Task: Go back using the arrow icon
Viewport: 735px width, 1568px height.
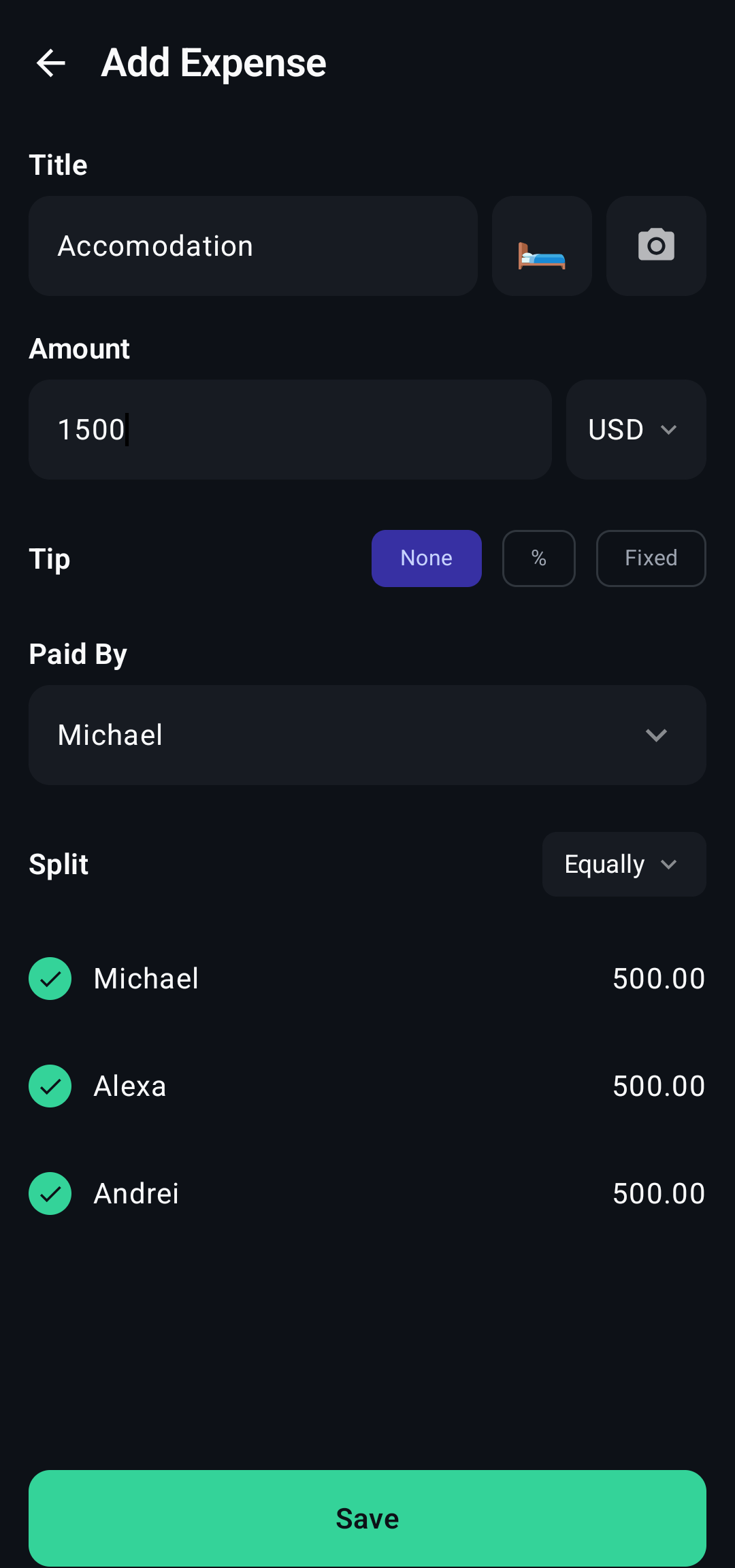Action: pyautogui.click(x=51, y=63)
